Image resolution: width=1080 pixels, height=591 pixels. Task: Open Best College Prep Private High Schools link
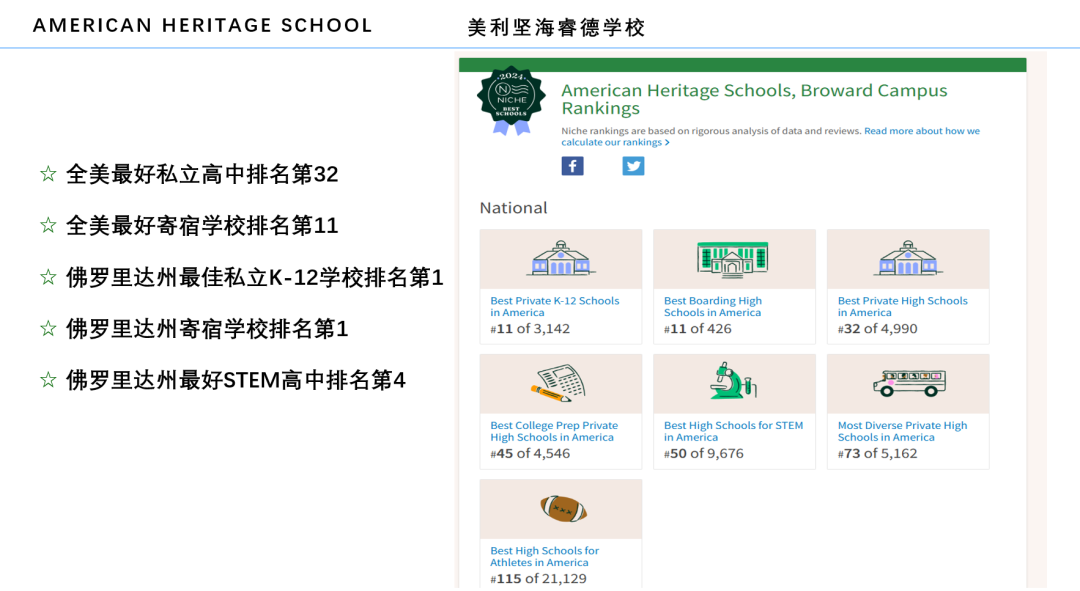554,431
